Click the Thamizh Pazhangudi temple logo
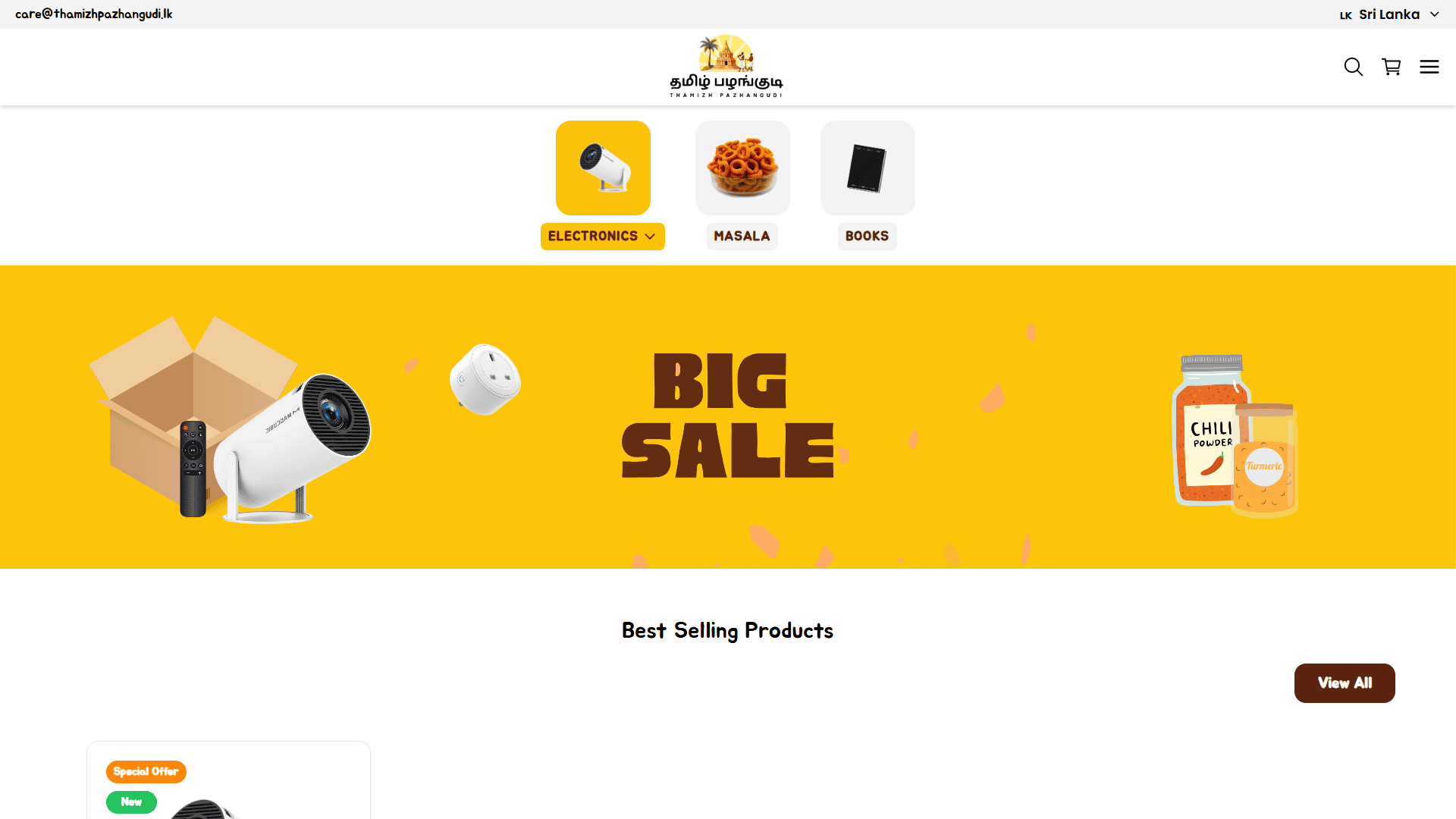Viewport: 1456px width, 819px height. (726, 66)
